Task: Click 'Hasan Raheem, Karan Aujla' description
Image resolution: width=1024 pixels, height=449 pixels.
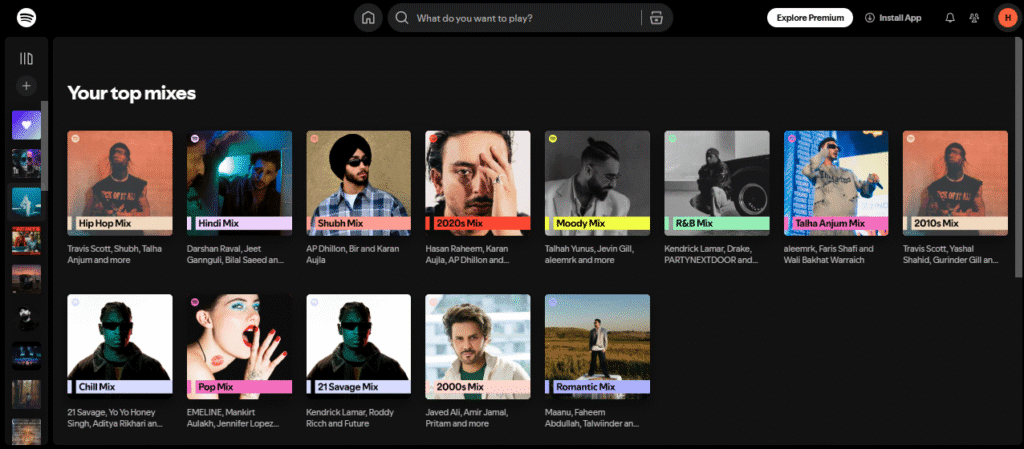Action: click(468, 255)
